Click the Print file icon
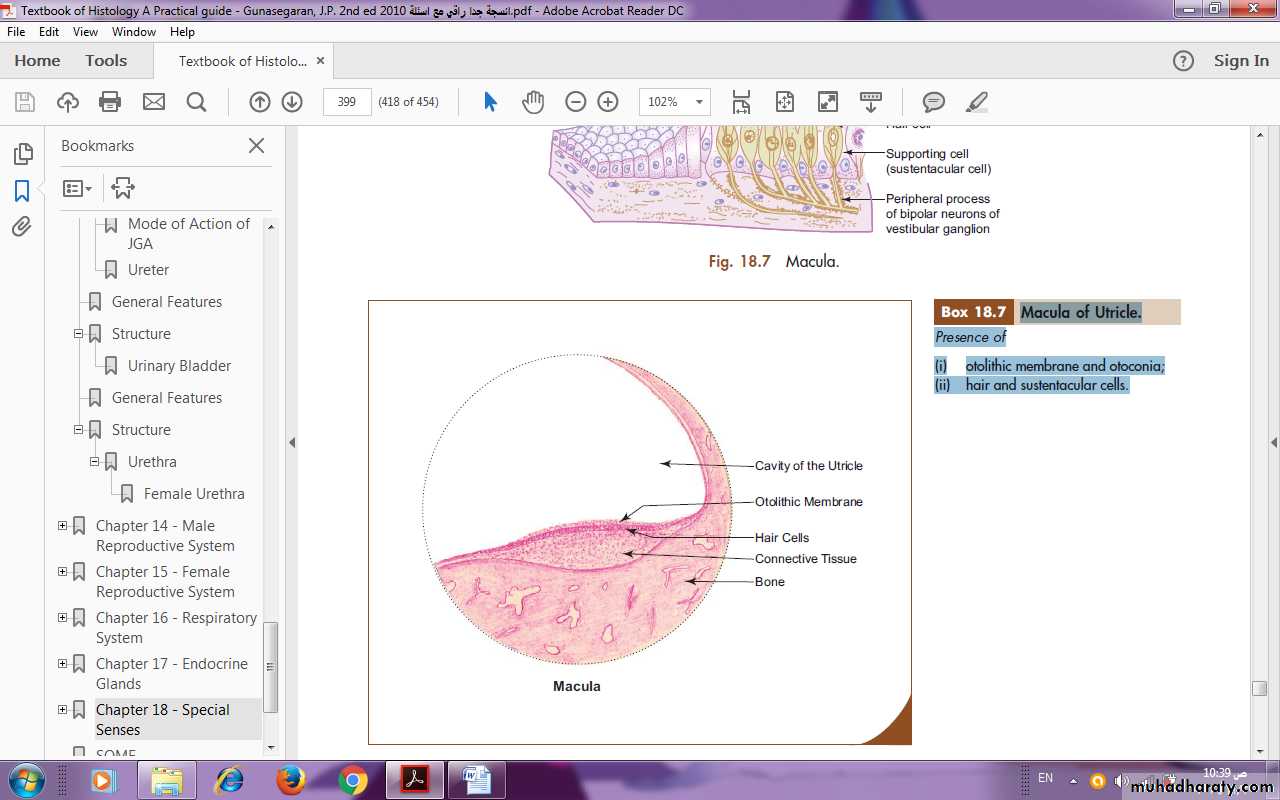Viewport: 1280px width, 800px height. pyautogui.click(x=110, y=101)
